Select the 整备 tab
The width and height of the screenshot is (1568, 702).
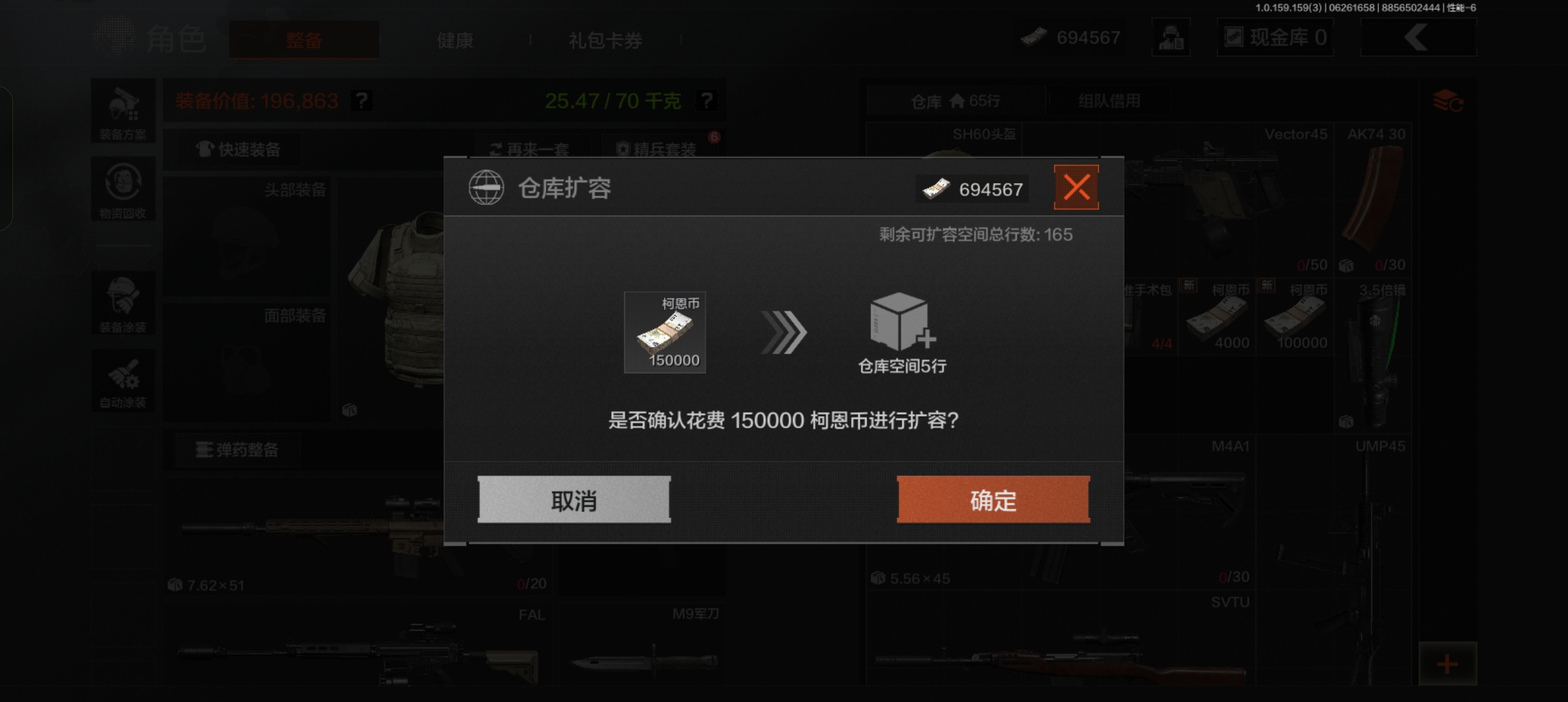coord(304,40)
